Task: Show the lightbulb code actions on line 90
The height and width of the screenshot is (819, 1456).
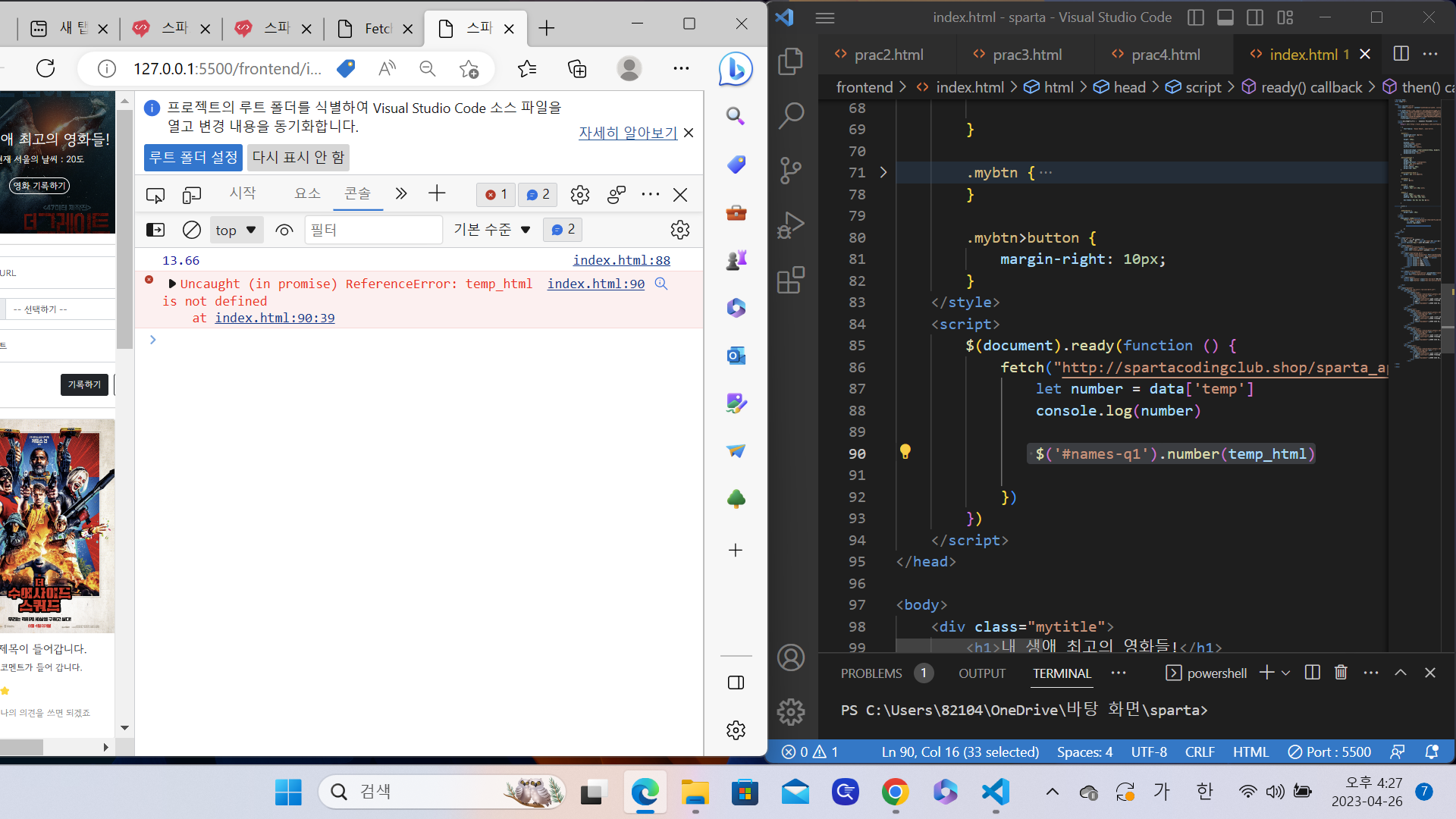Action: pyautogui.click(x=905, y=453)
